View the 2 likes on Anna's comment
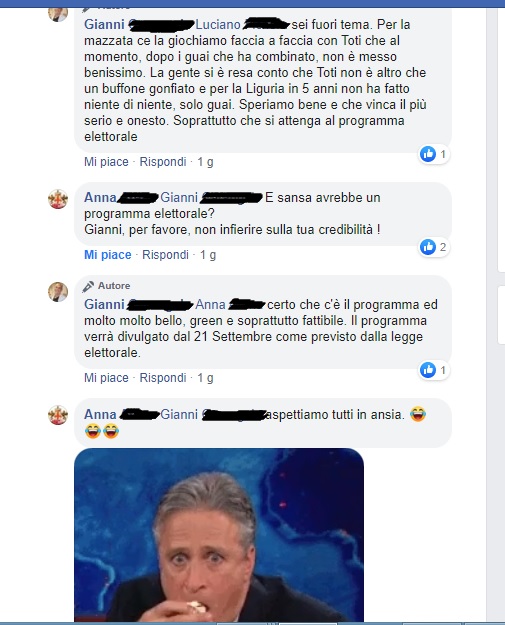This screenshot has height=625, width=505. pyautogui.click(x=434, y=247)
